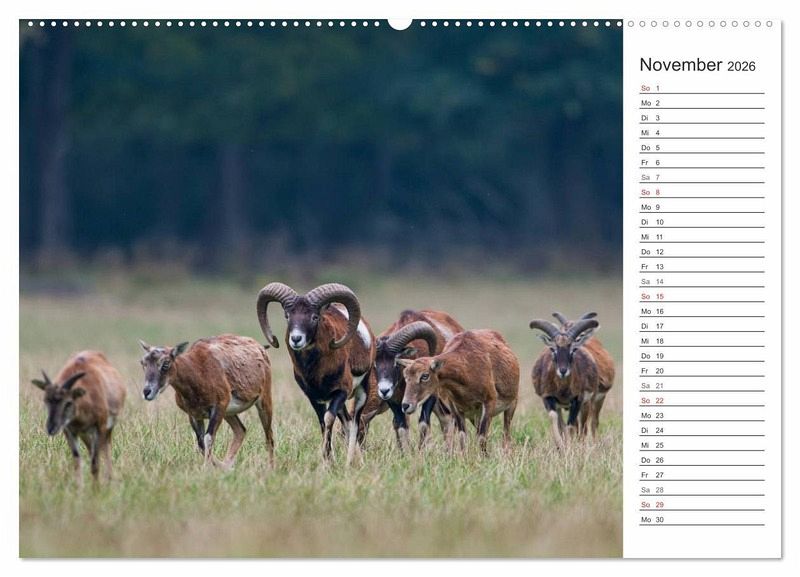Click the year 2026 in heading
Image resolution: width=800 pixels, height=577 pixels.
(741, 66)
